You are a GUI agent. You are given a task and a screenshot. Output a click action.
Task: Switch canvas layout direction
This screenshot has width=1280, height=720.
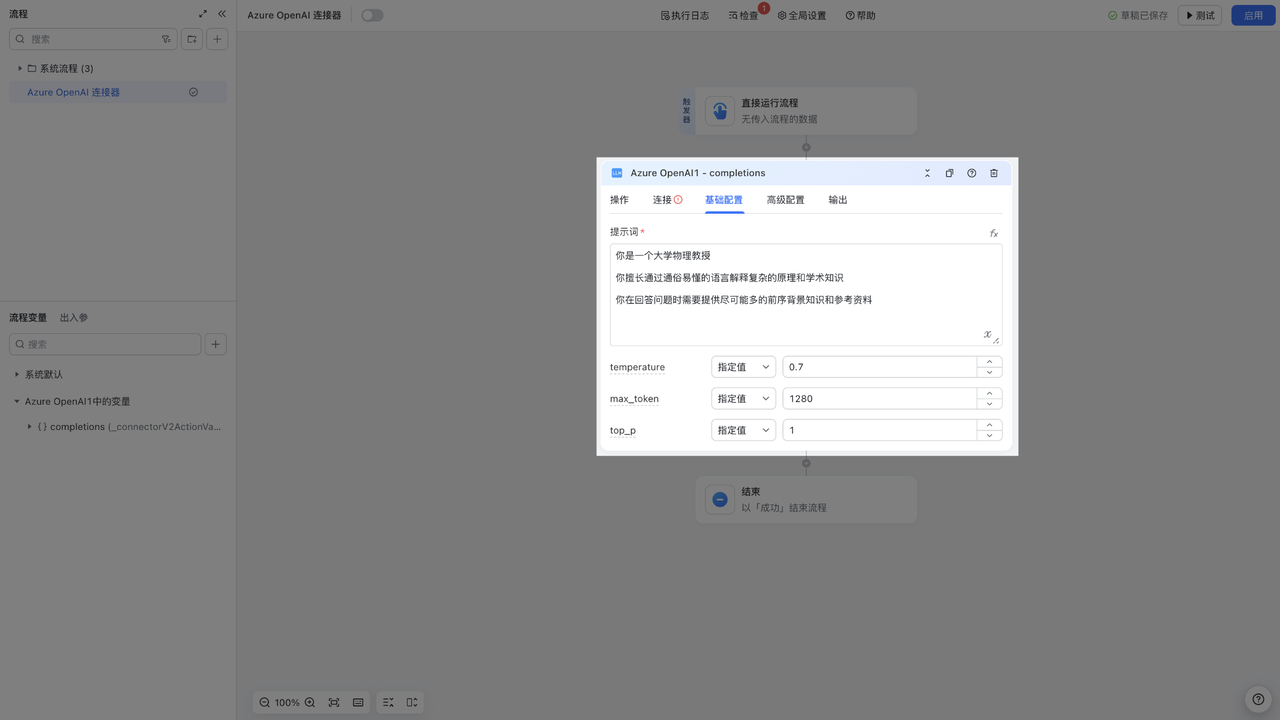pyautogui.click(x=412, y=703)
